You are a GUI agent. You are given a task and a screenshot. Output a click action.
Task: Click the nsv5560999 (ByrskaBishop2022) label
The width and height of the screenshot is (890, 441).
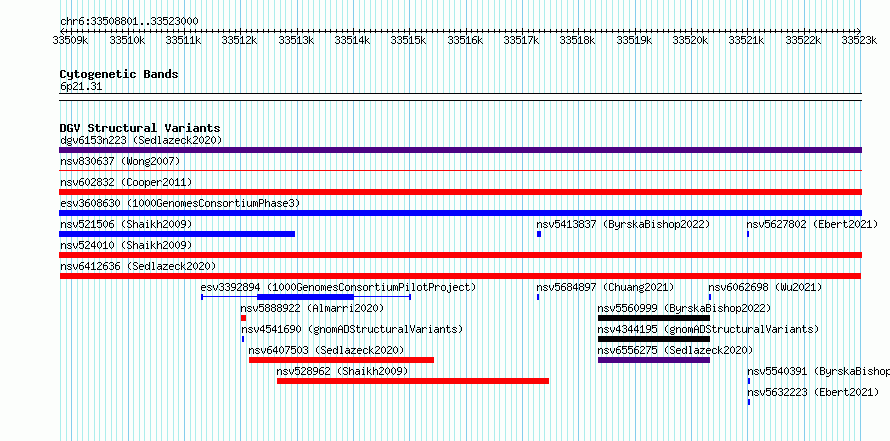coord(684,308)
